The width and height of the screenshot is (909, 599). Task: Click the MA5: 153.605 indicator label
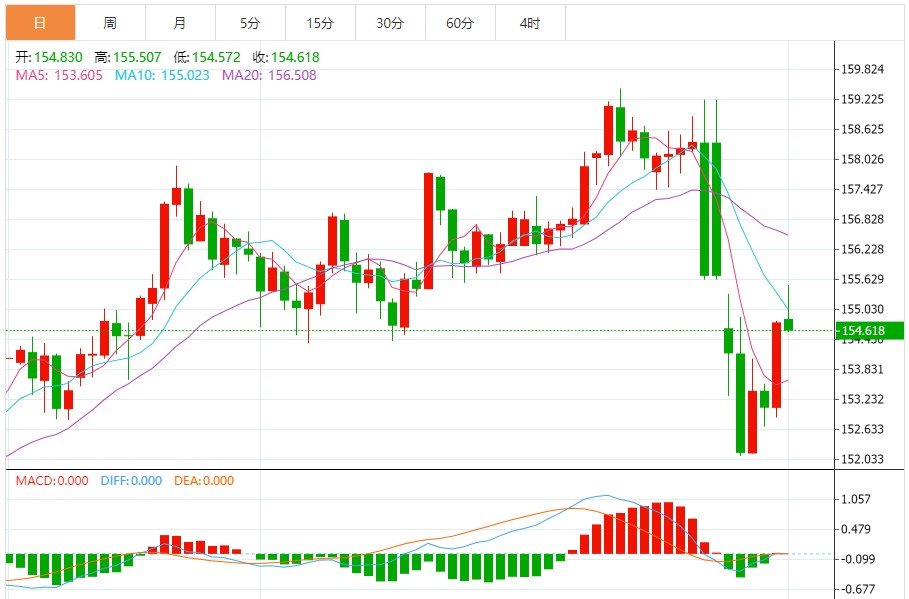point(59,75)
